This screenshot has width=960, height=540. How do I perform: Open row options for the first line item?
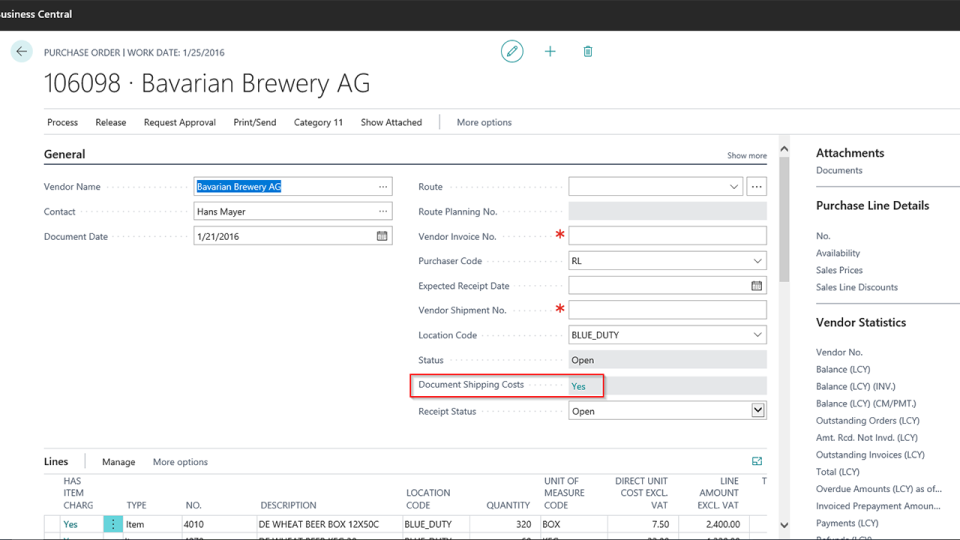pos(113,524)
